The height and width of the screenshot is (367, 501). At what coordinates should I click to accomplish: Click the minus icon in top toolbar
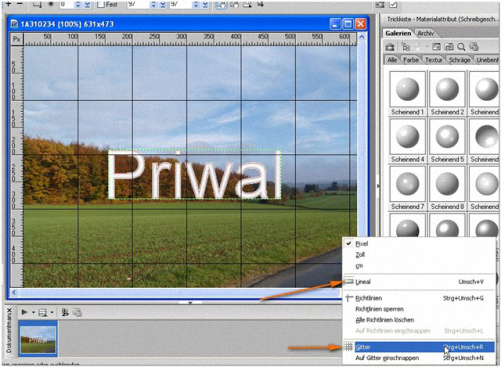[x=20, y=4]
